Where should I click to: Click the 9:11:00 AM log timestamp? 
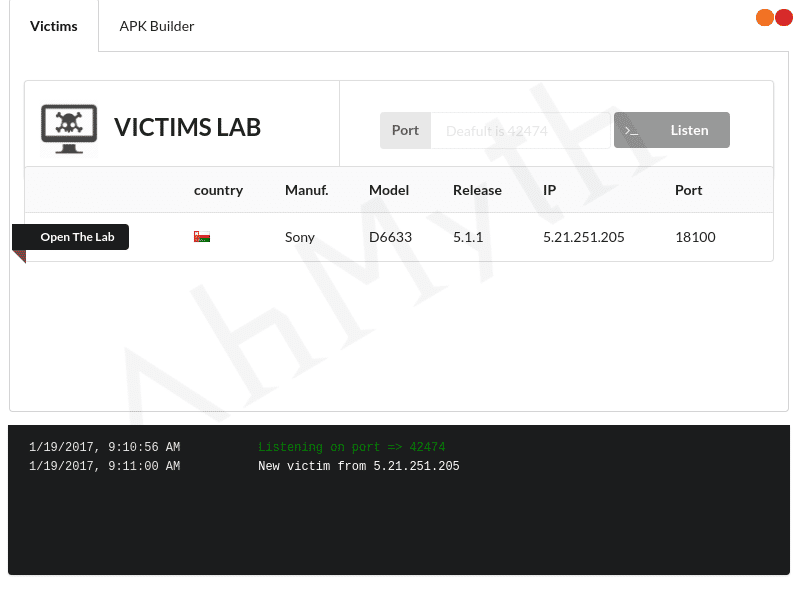click(x=105, y=466)
